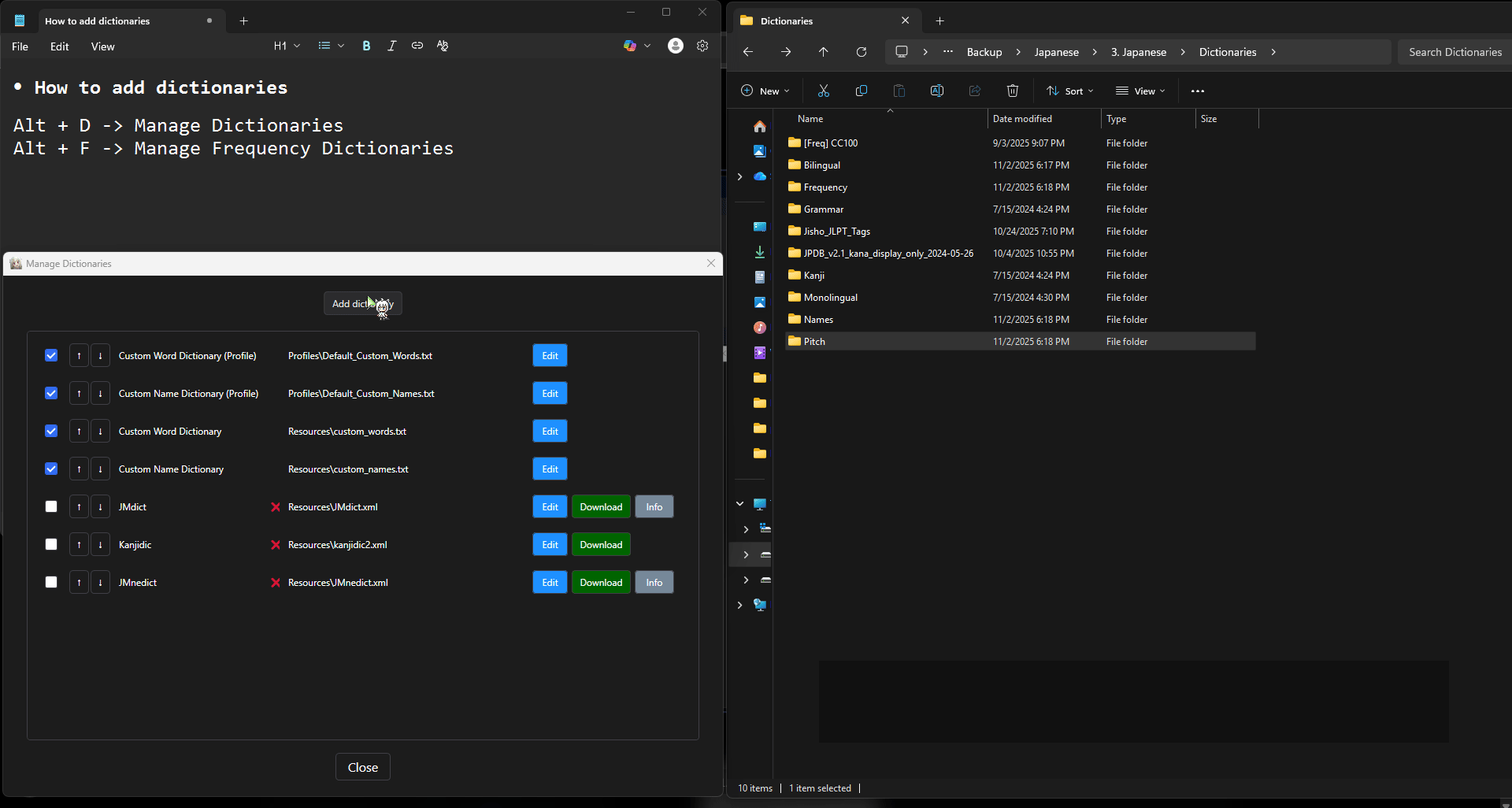Clear formatting icon in Notepad toolbar

pos(443,46)
